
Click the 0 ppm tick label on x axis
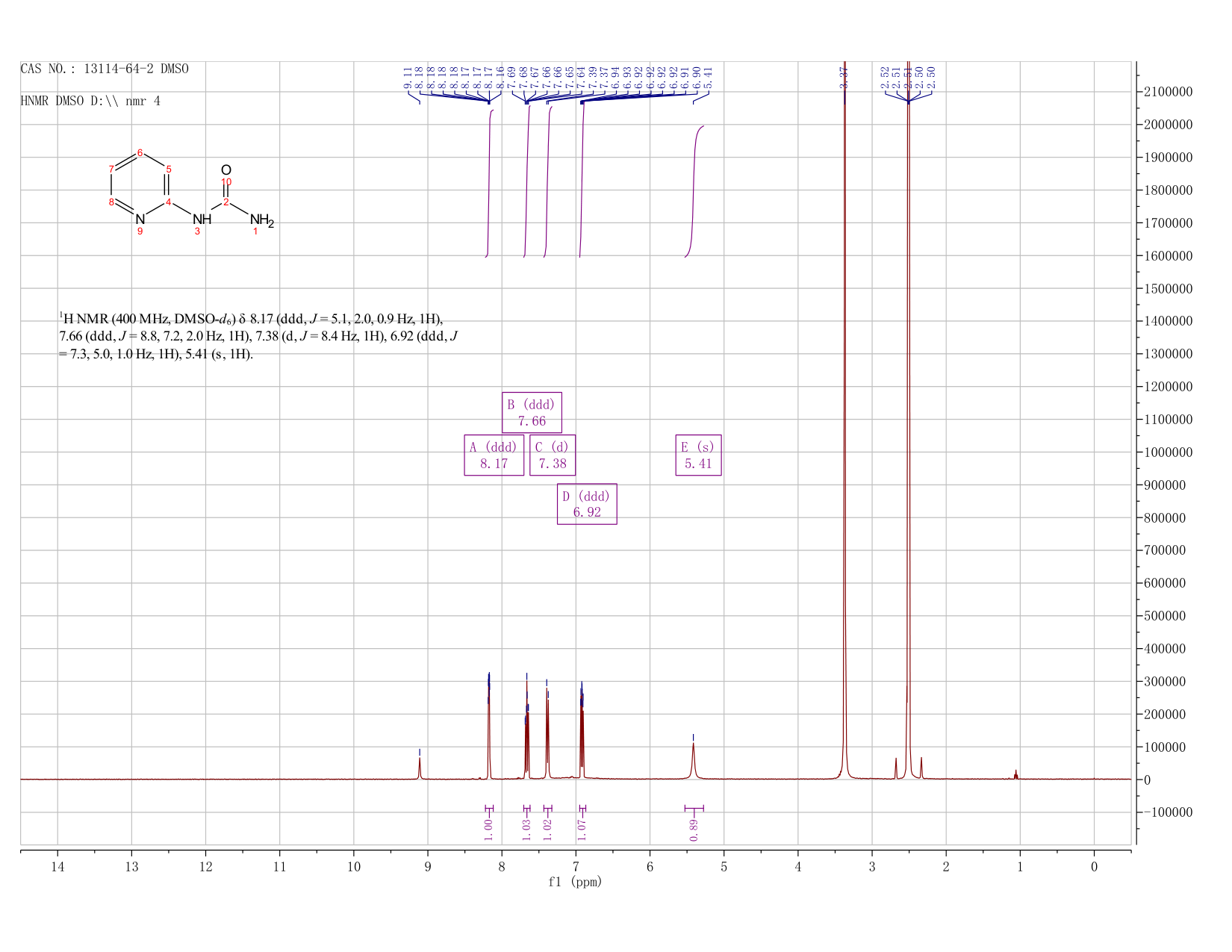coord(1094,867)
